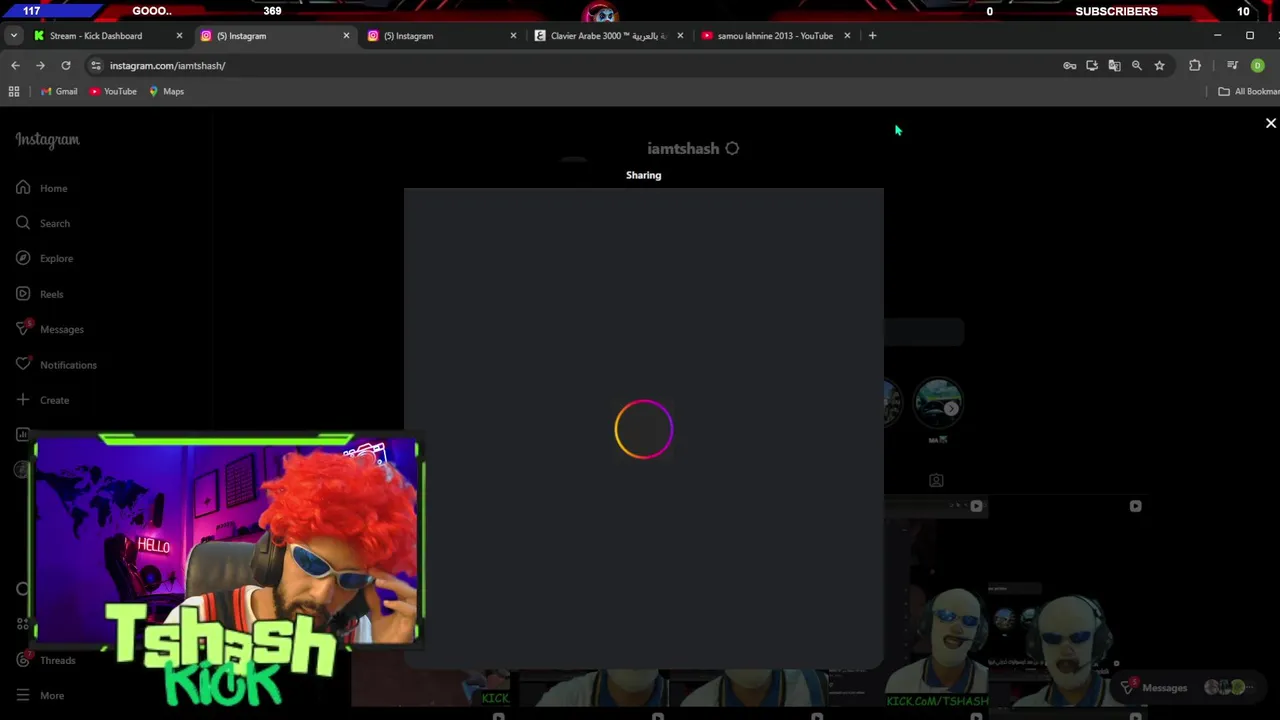Viewport: 1280px width, 720px height.
Task: Open Instagram Home in sidebar
Action: (x=42, y=188)
